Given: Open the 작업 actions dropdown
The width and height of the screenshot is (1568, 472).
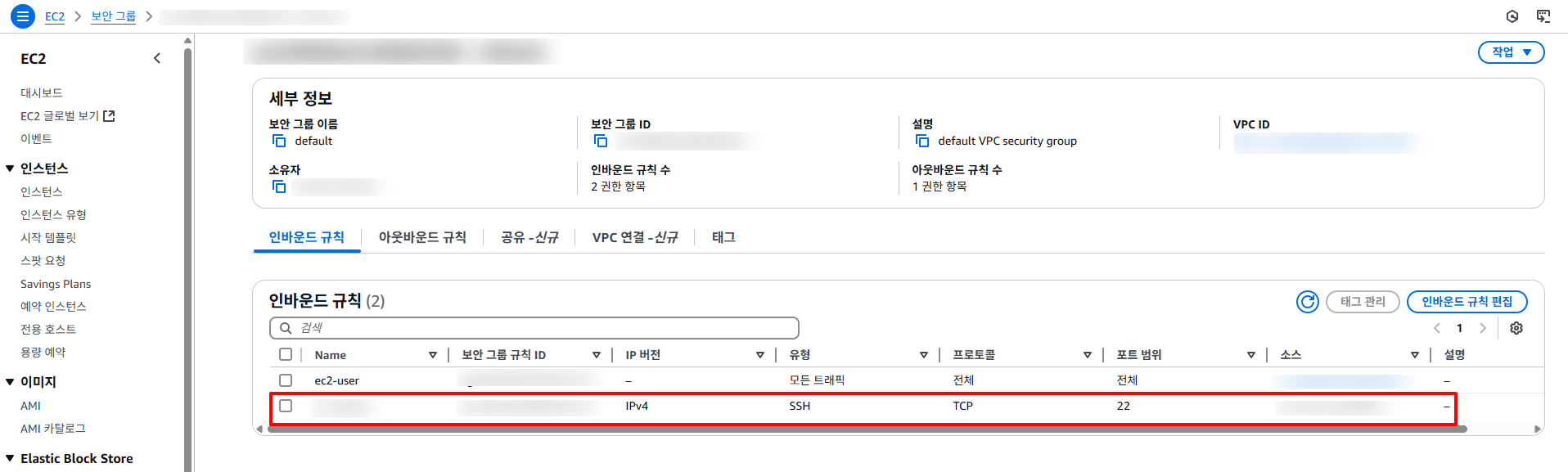Looking at the screenshot, I should coord(1511,52).
